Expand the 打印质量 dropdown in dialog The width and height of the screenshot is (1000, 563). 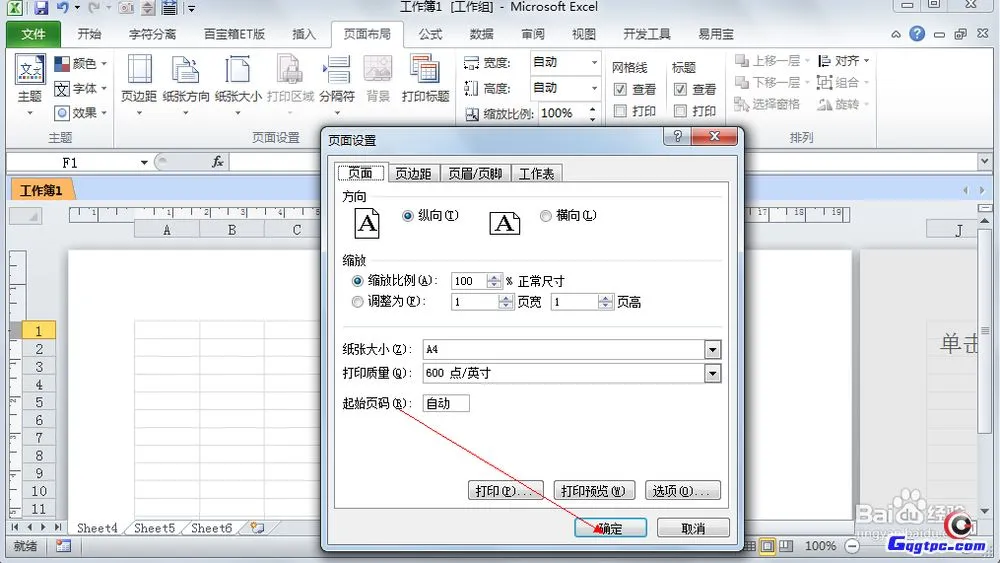(712, 374)
